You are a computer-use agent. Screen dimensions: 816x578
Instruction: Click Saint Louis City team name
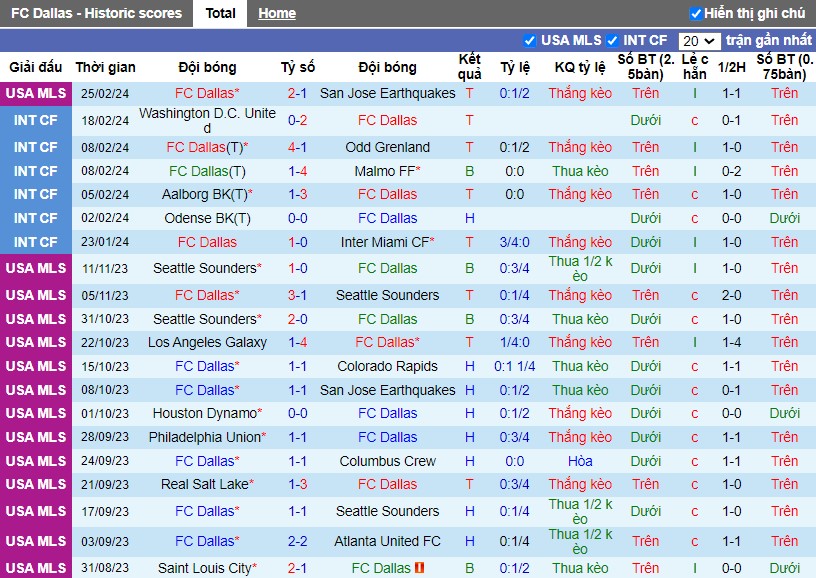click(207, 568)
